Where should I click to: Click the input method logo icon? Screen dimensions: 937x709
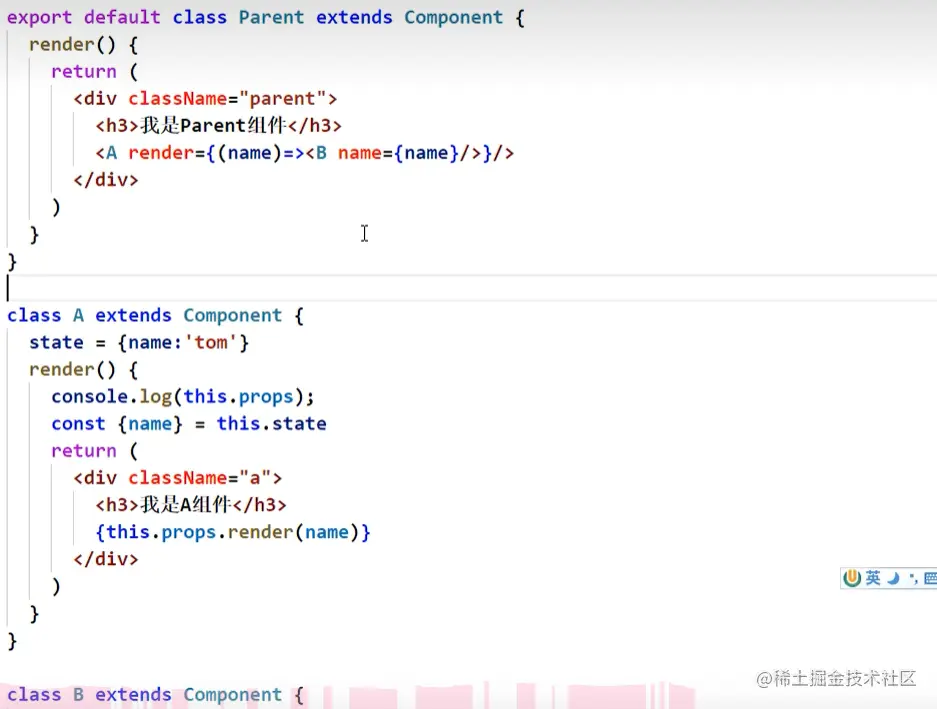852,578
